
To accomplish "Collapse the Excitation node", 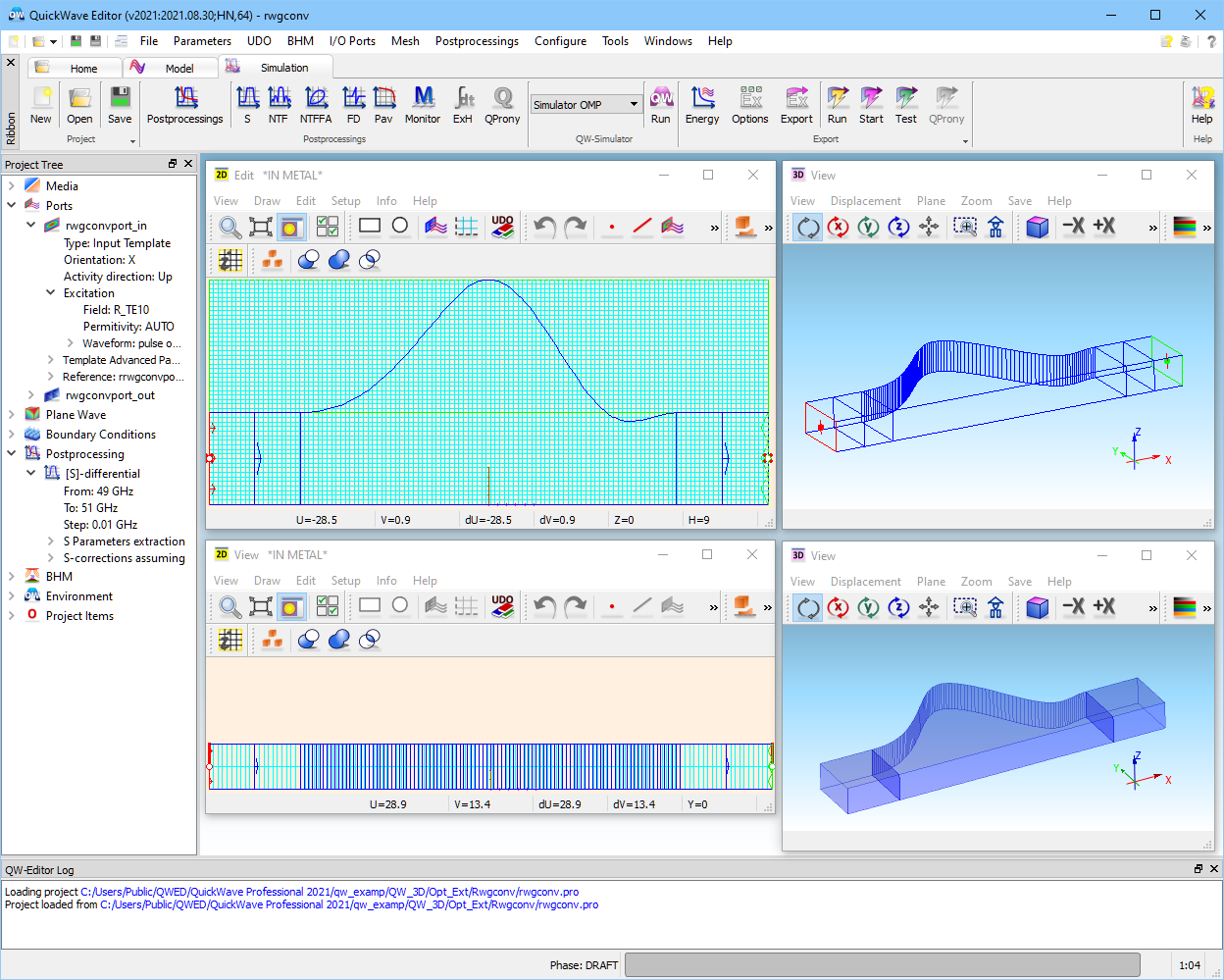I will pos(51,293).
